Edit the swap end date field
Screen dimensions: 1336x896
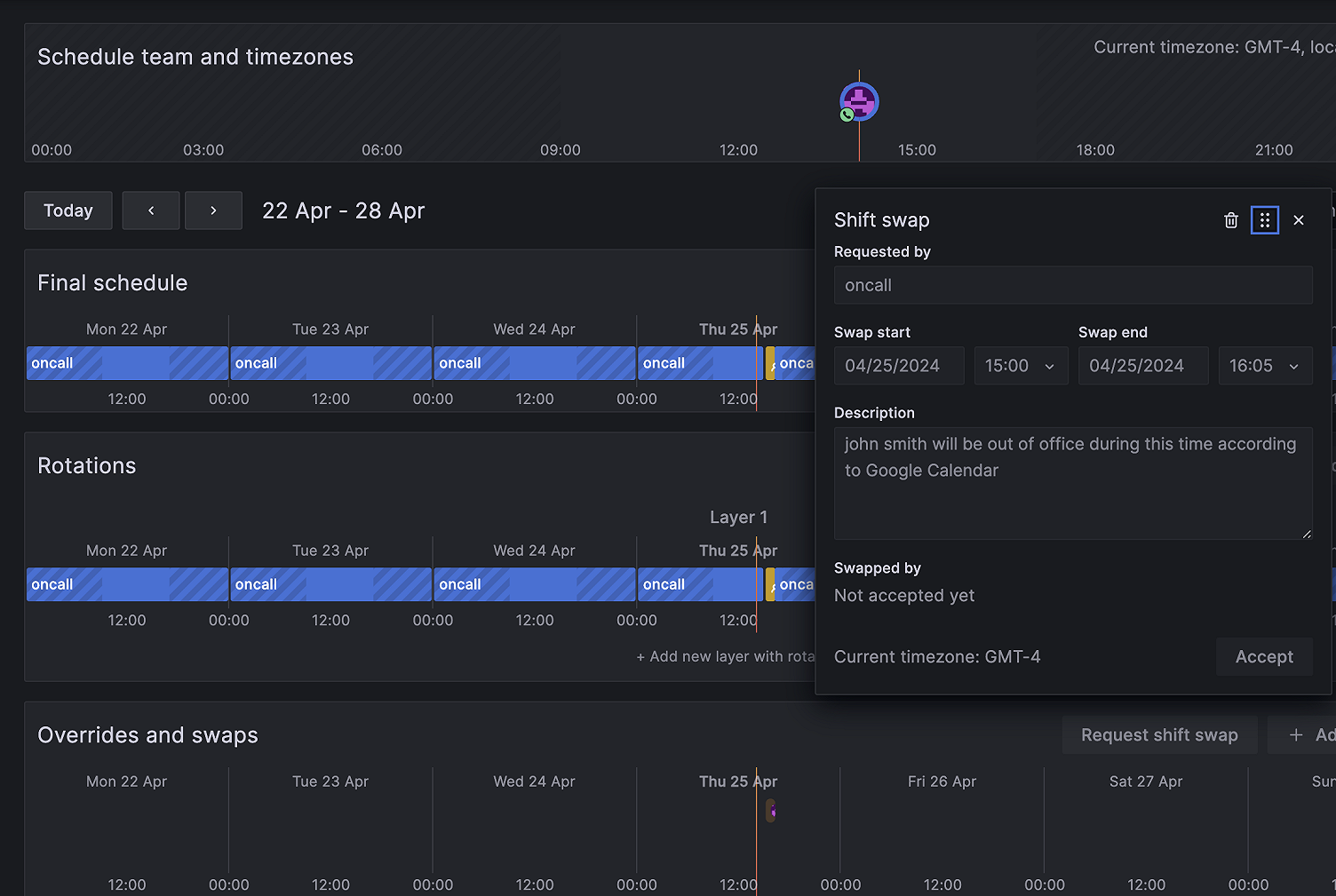click(1142, 365)
